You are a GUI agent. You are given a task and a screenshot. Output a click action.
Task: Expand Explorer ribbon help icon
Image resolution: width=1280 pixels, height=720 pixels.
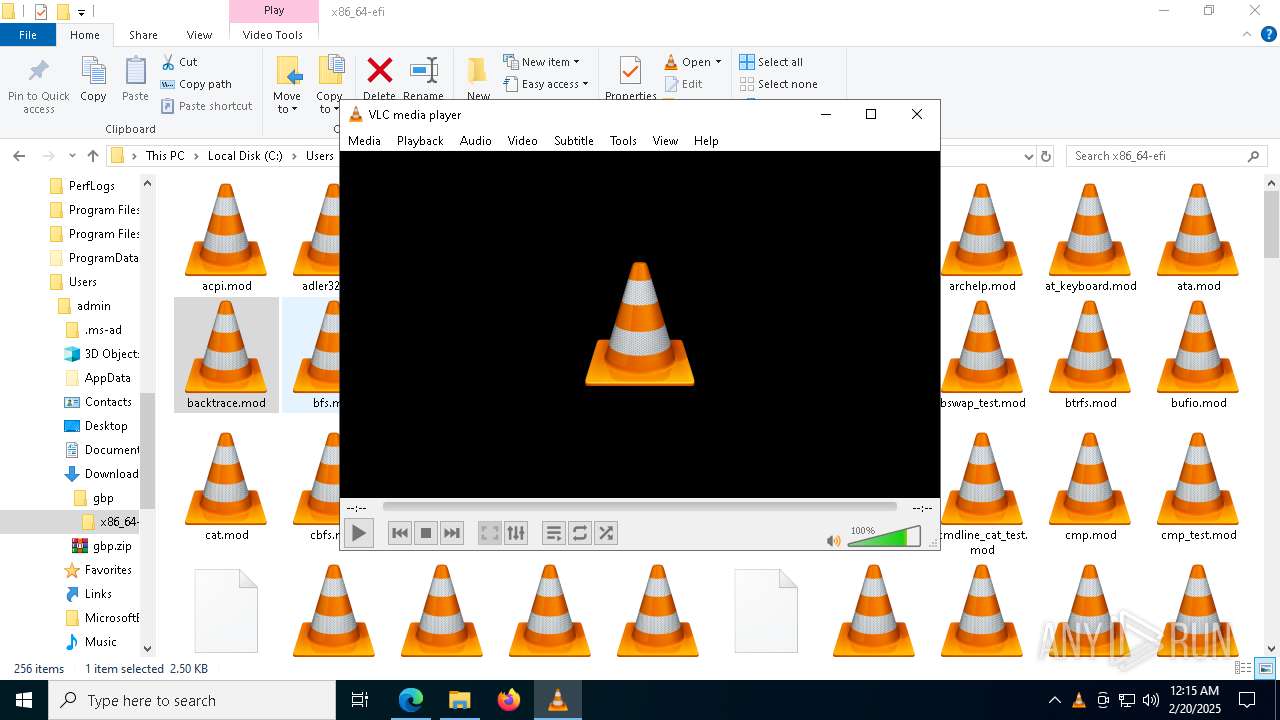1269,35
